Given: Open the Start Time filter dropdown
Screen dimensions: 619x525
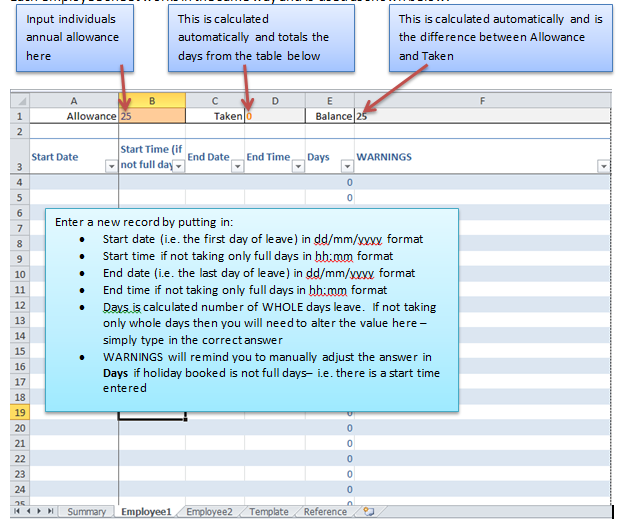Looking at the screenshot, I should (x=177, y=166).
